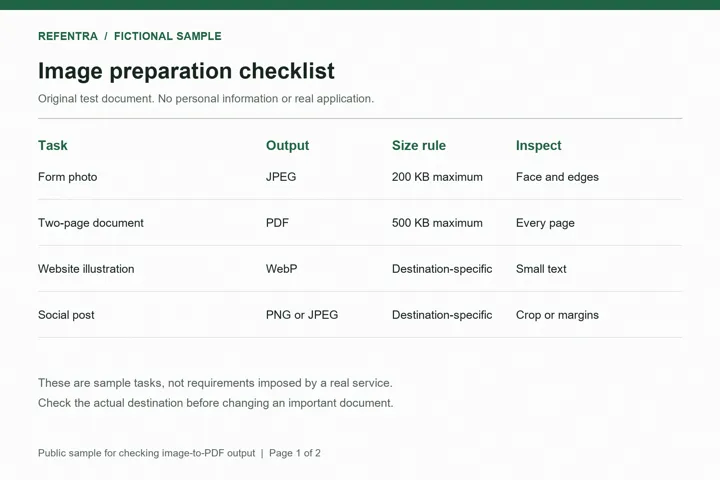The image size is (720, 480).
Task: Click the 'Every page' cell
Action: coord(545,223)
